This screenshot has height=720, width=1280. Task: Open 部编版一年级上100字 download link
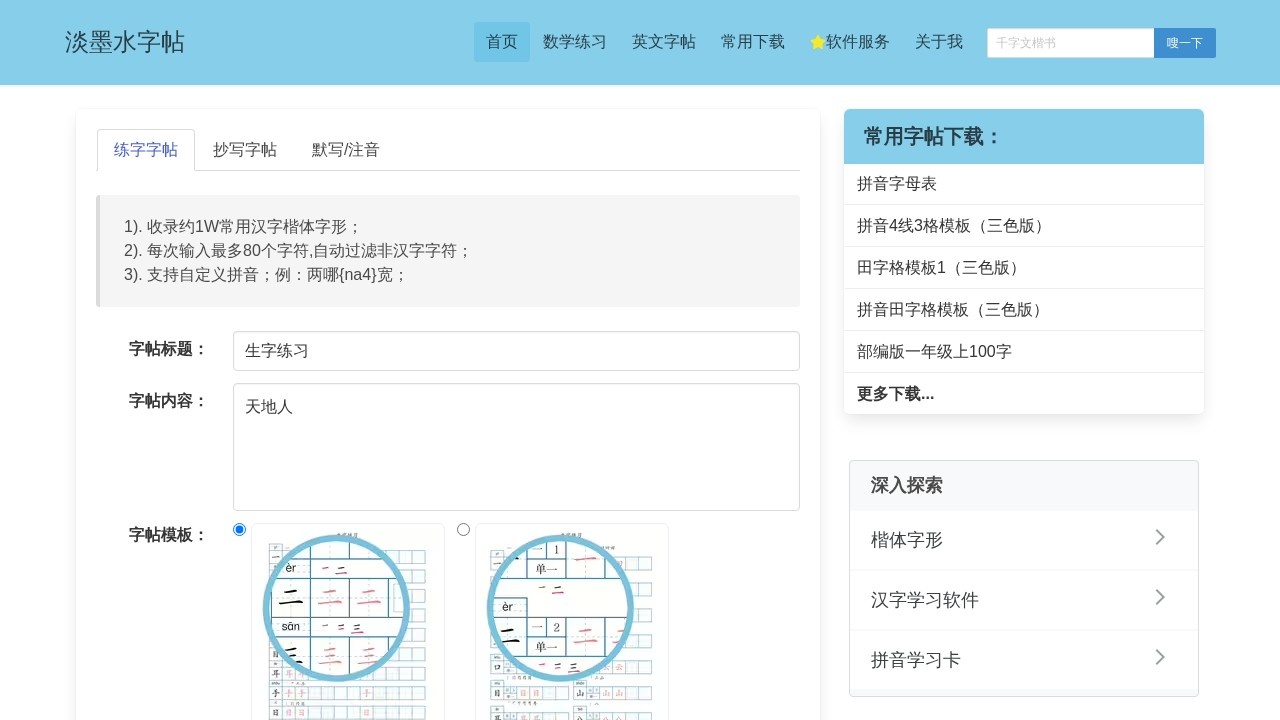point(934,351)
